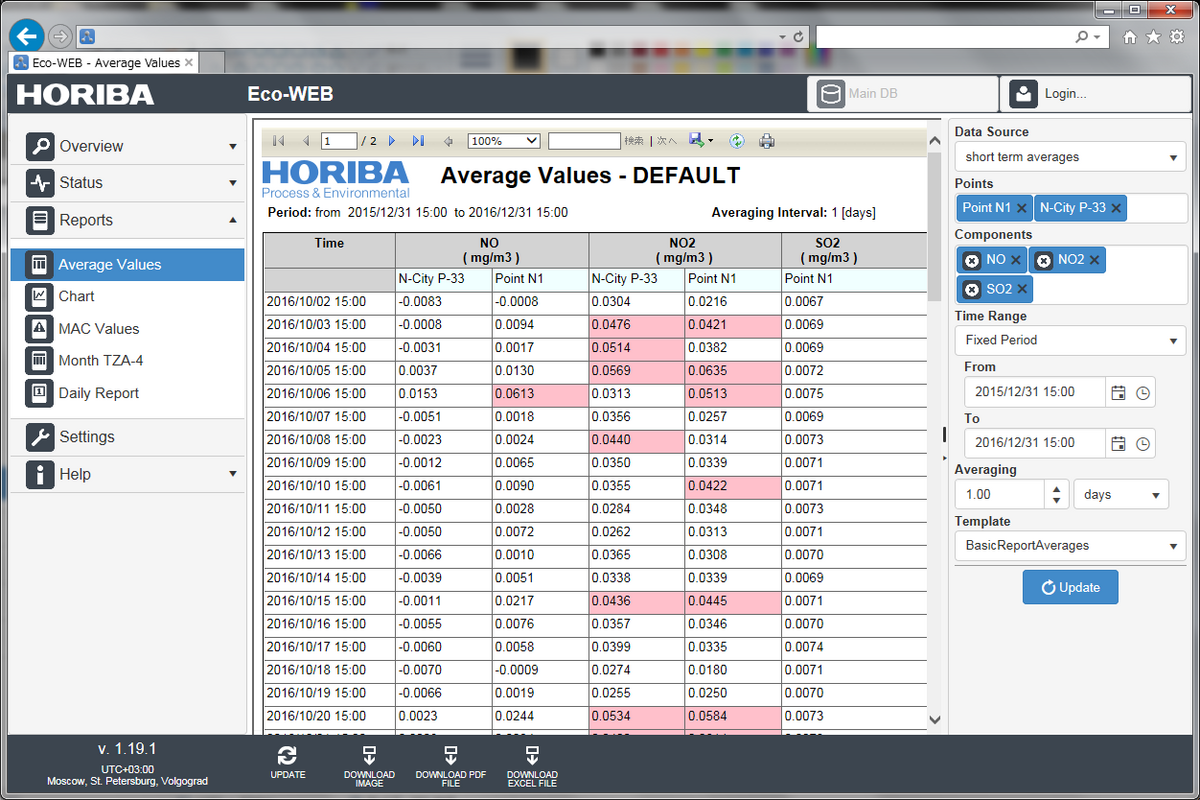Go to first report page

pos(278,141)
